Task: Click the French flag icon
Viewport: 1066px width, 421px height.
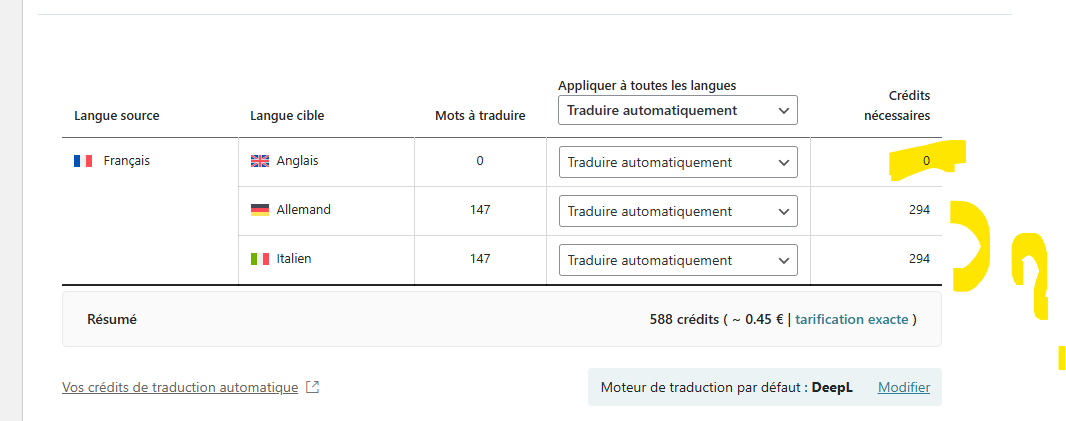Action: click(83, 161)
